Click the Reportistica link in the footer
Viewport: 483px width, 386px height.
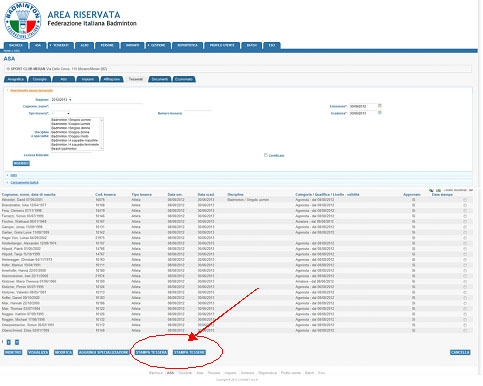pos(268,373)
